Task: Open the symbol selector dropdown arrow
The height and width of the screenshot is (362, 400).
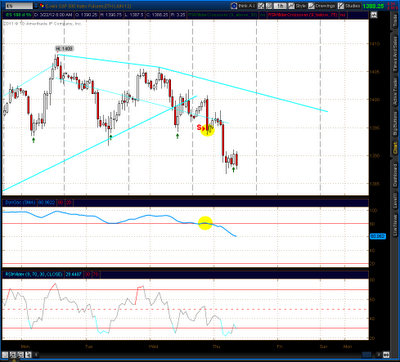Action: [36, 6]
